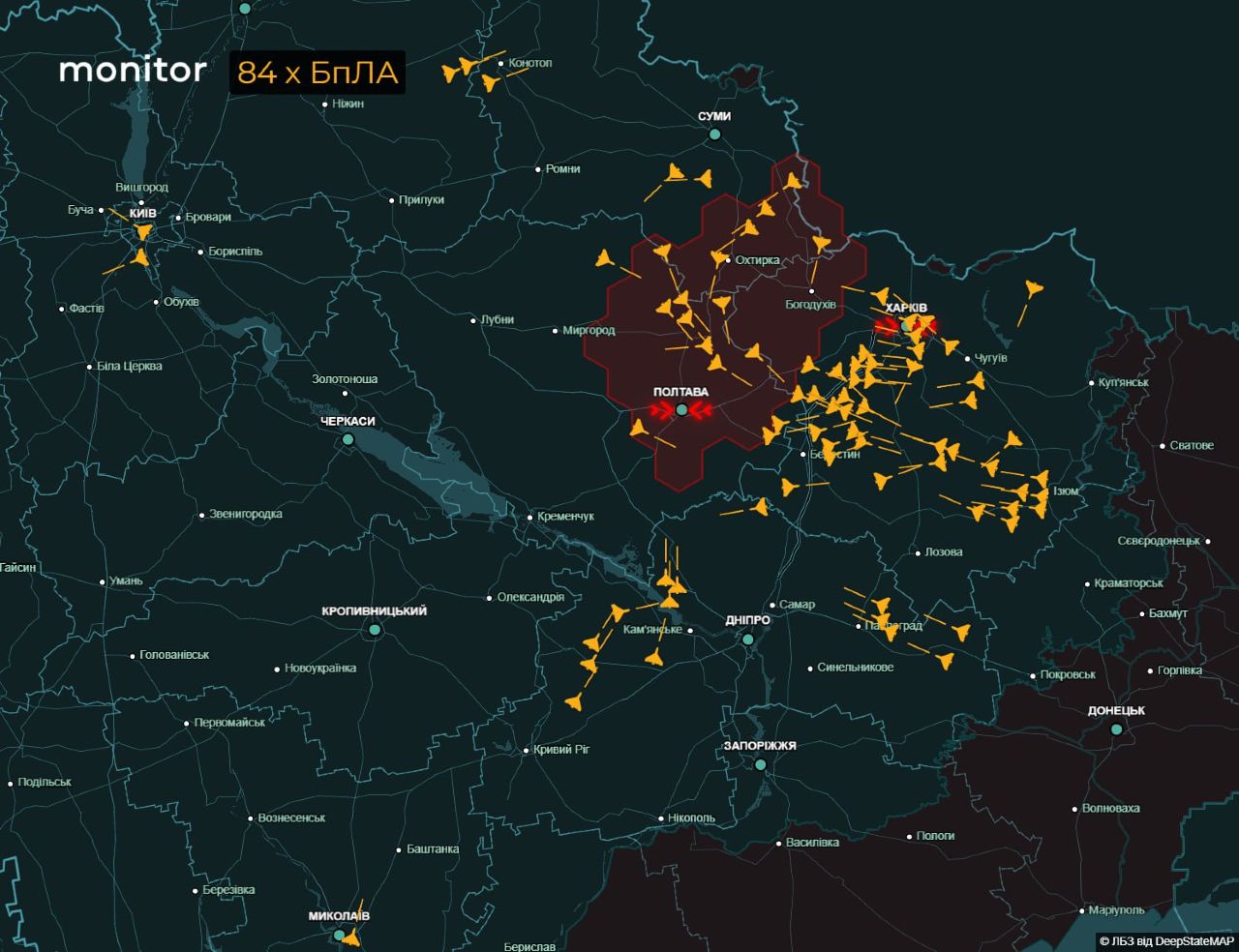Select the Суми city marker dot
Image resolution: width=1239 pixels, height=952 pixels.
click(714, 134)
